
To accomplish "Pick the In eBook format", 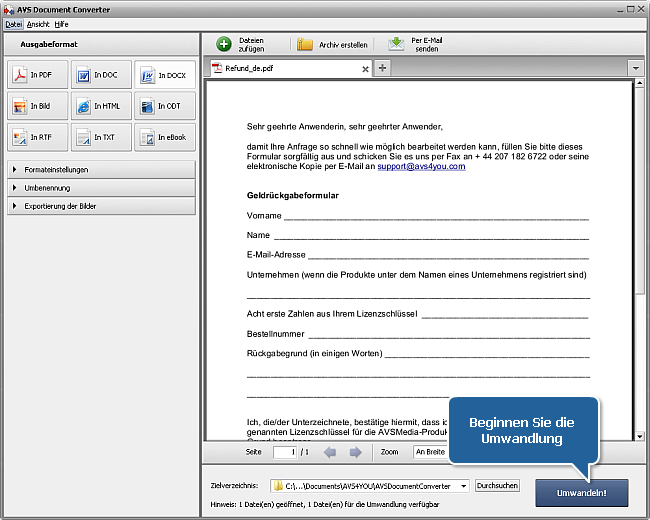I will [x=165, y=137].
